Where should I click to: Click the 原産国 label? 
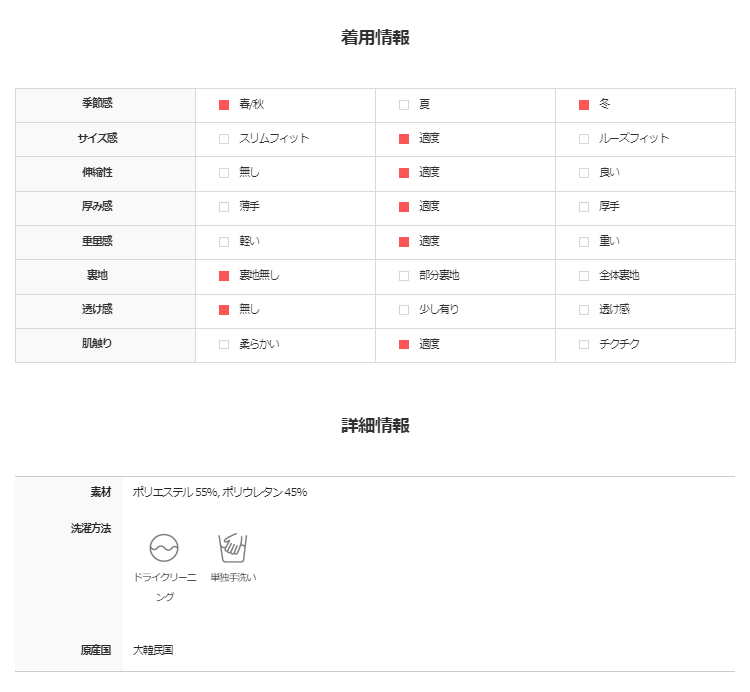(96, 650)
